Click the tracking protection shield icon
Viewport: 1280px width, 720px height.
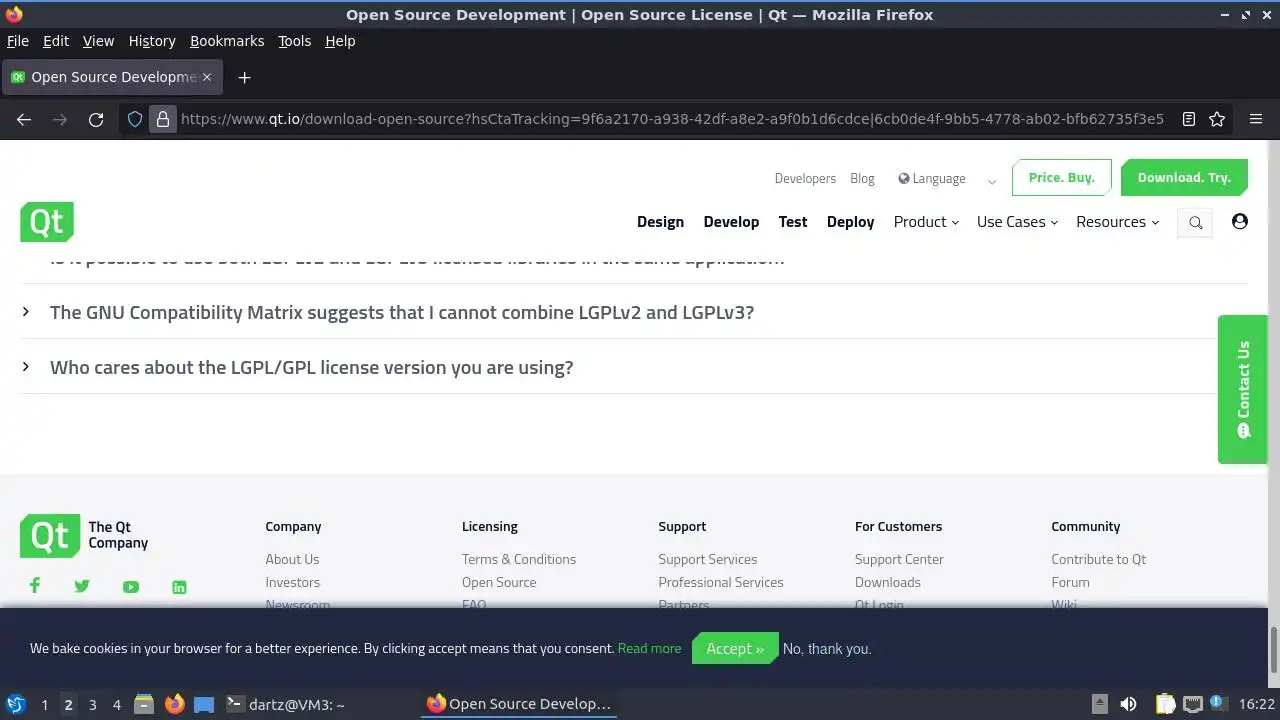click(135, 119)
